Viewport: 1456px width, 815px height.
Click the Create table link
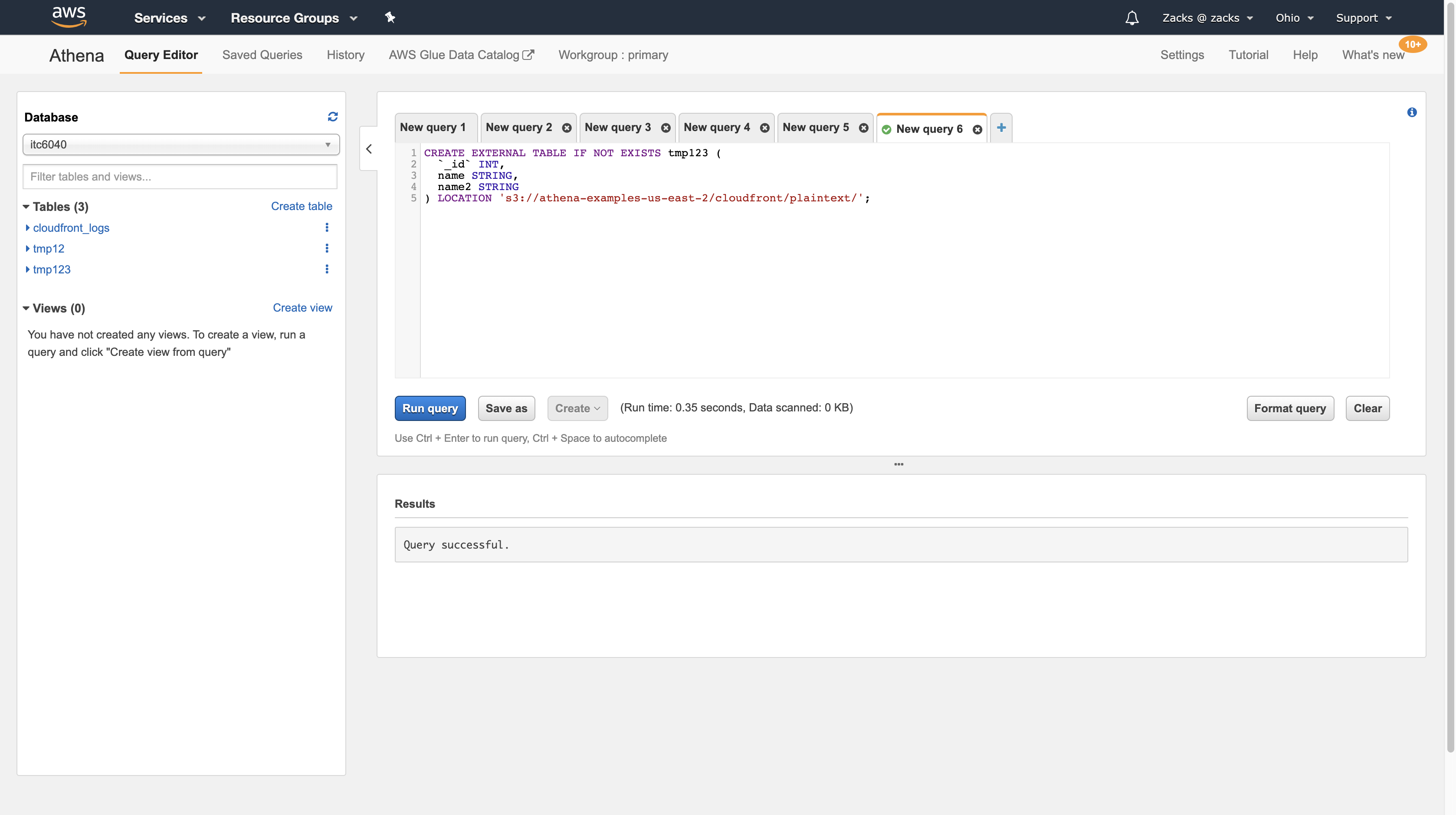coord(301,206)
